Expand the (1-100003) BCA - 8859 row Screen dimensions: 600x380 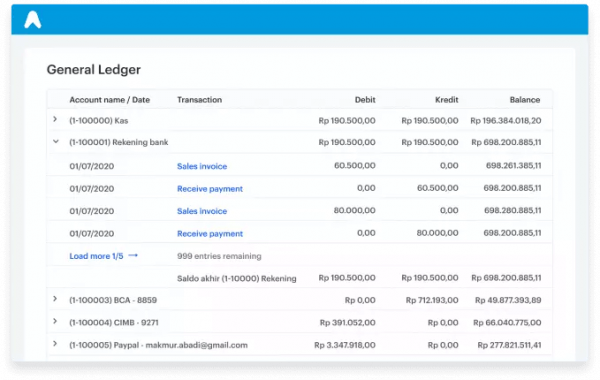coord(55,299)
